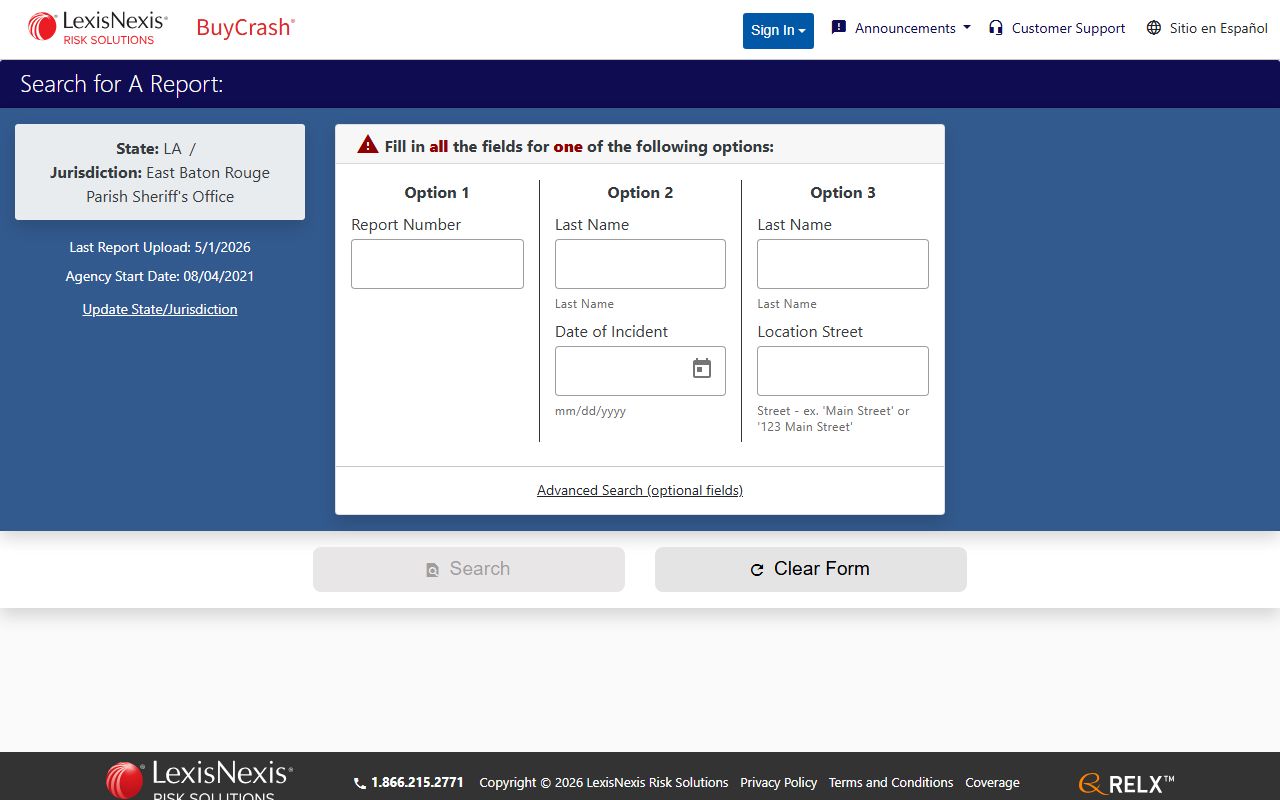The image size is (1280, 800).
Task: Click the 'mm/dd/yyyy' hint text
Action: click(590, 411)
